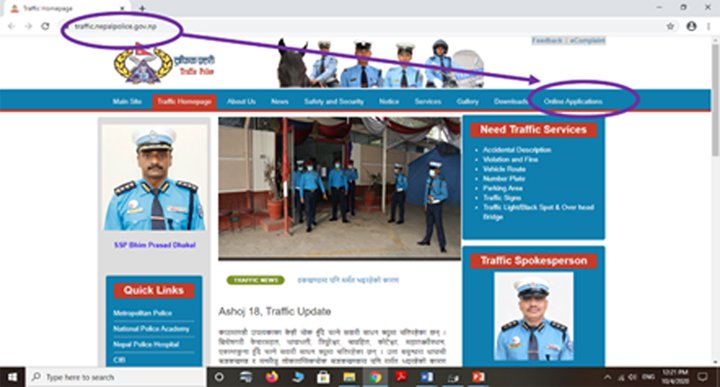Open the Chrome three-dot menu

point(709,26)
